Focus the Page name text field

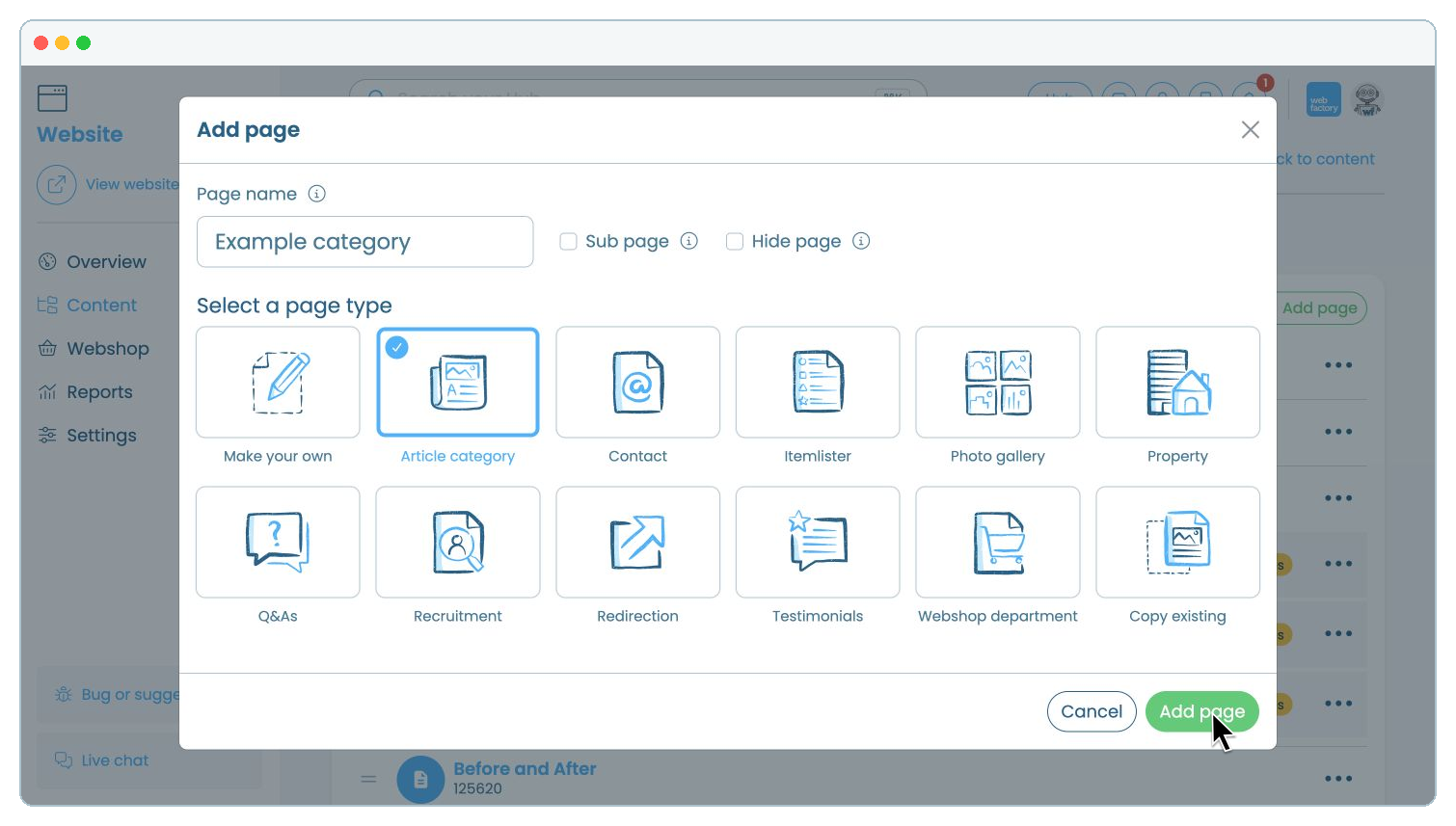pos(364,242)
